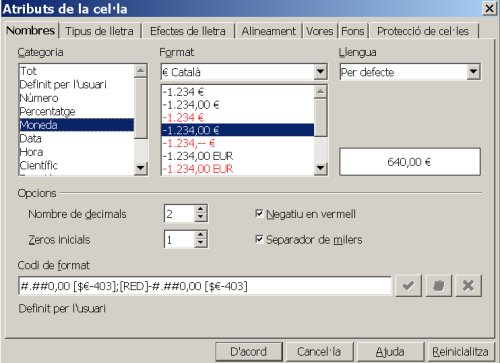Viewport: 500px width, 363px height.
Task: Toggle the Negatiu en vermell checkbox
Action: tap(259, 213)
